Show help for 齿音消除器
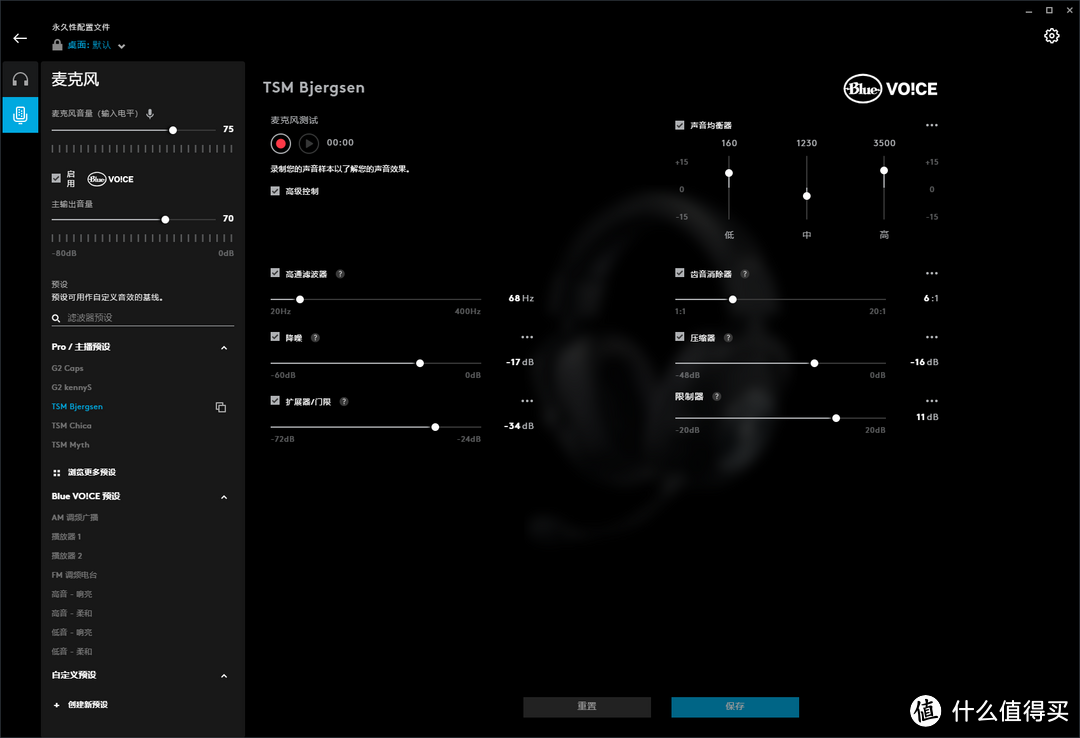 point(745,274)
